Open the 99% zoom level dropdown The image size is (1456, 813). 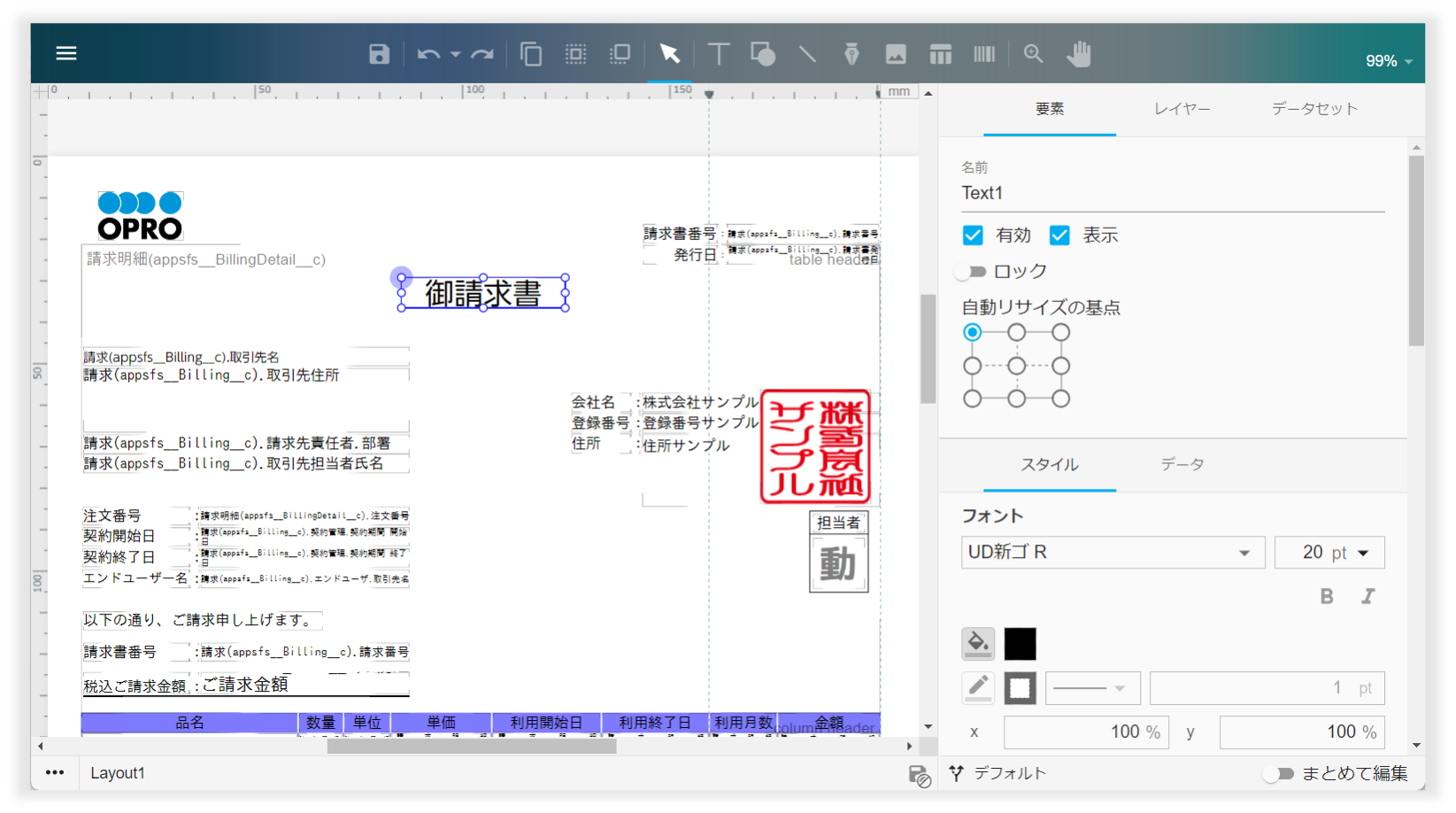[x=1388, y=61]
